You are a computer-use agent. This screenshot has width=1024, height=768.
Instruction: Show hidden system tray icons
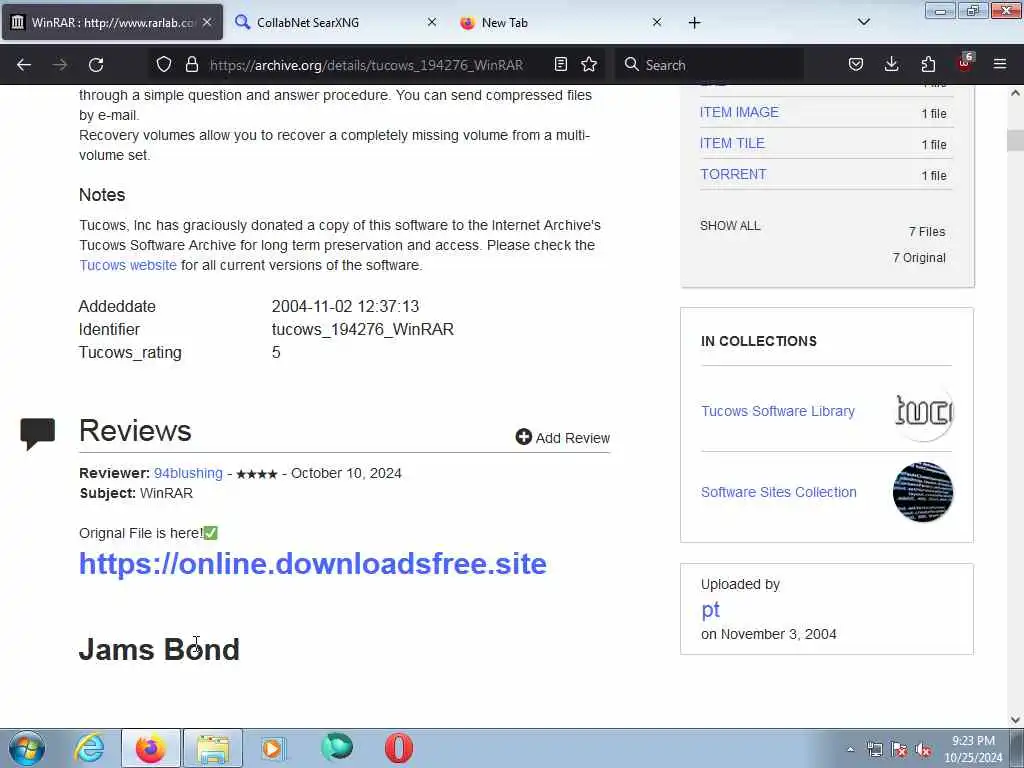[850, 750]
